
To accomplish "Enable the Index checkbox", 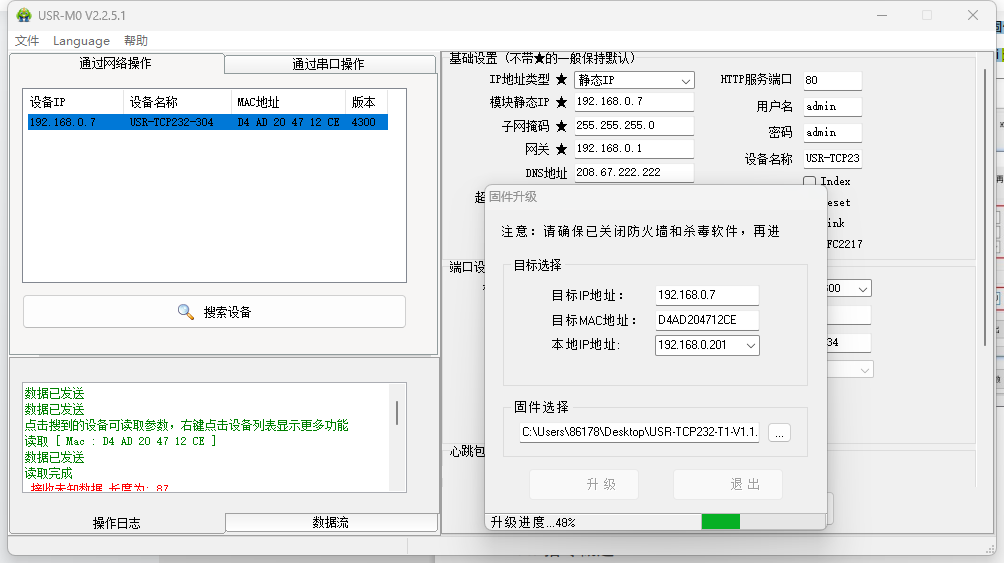I will pos(810,182).
